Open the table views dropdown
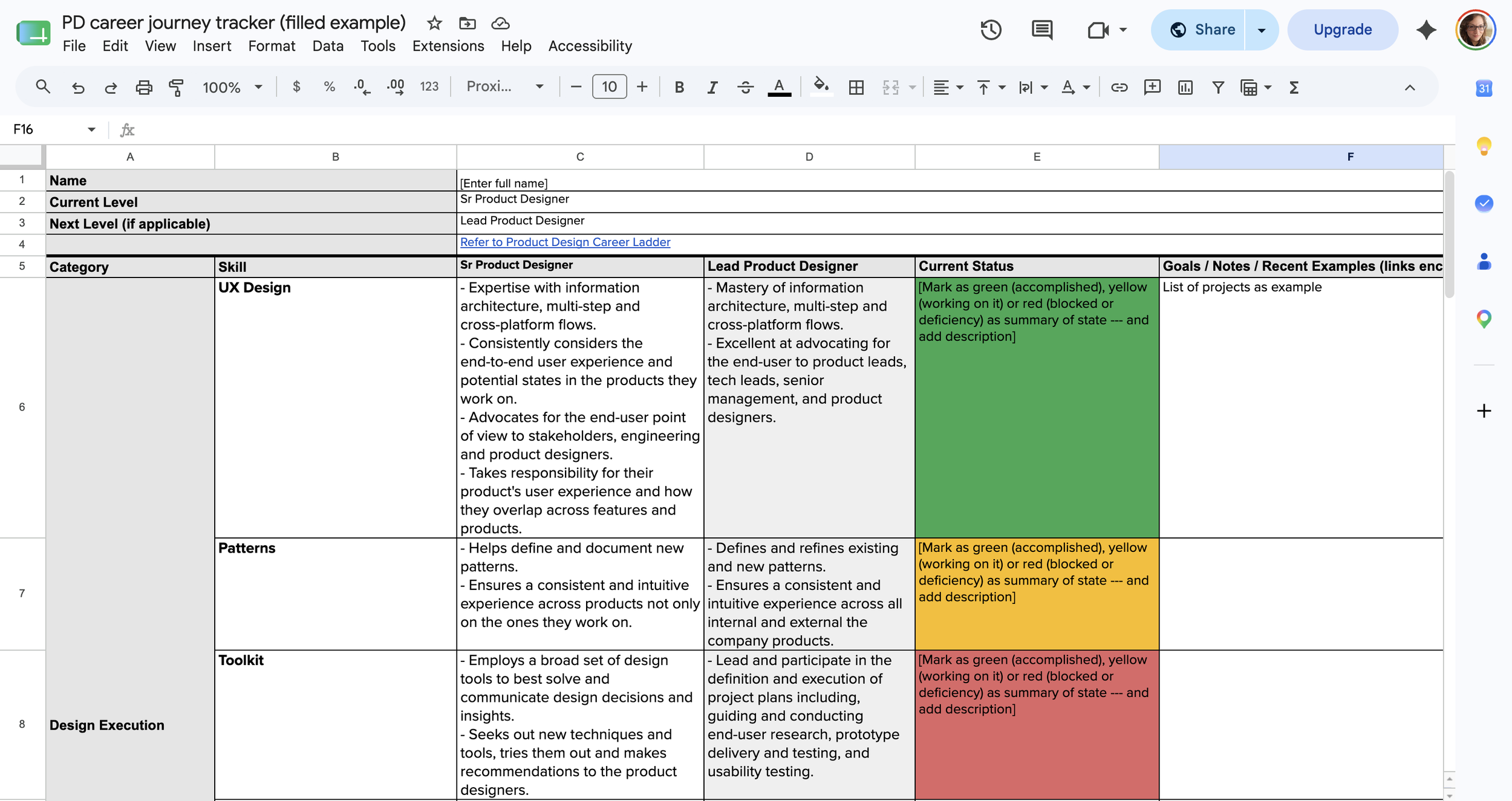Viewport: 1512px width, 801px height. (1256, 87)
